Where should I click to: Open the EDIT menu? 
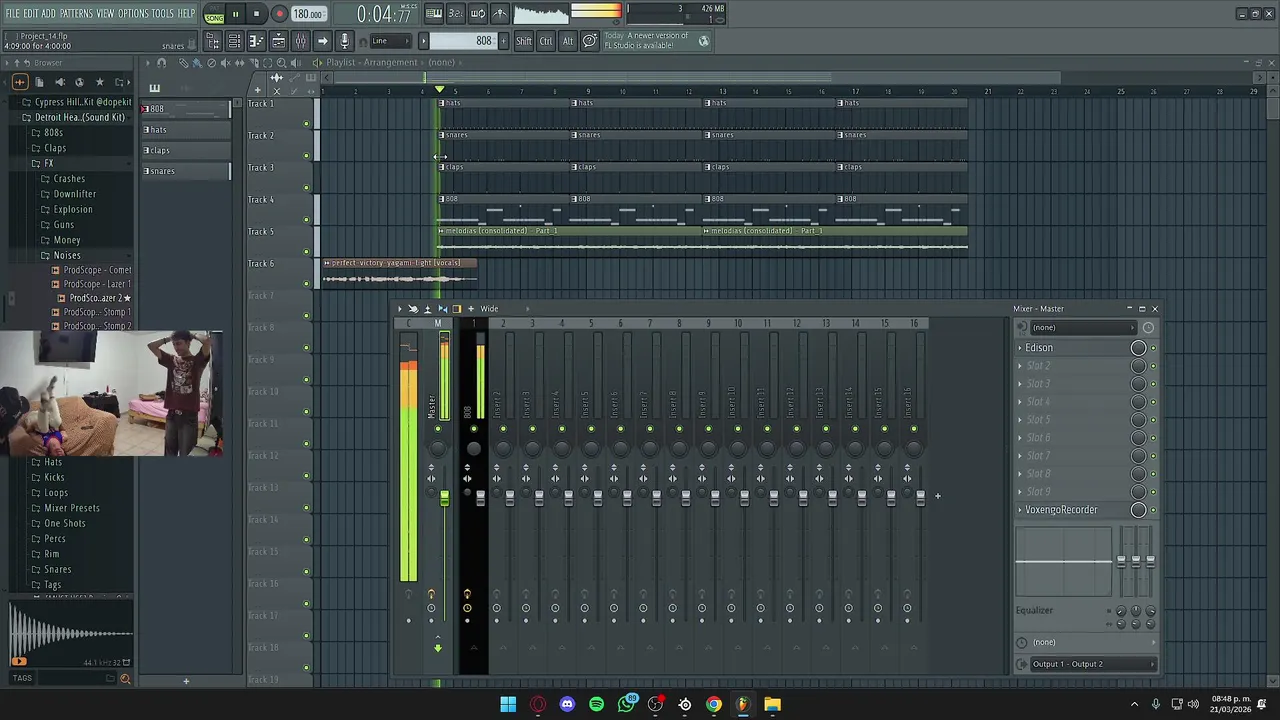(x=31, y=13)
